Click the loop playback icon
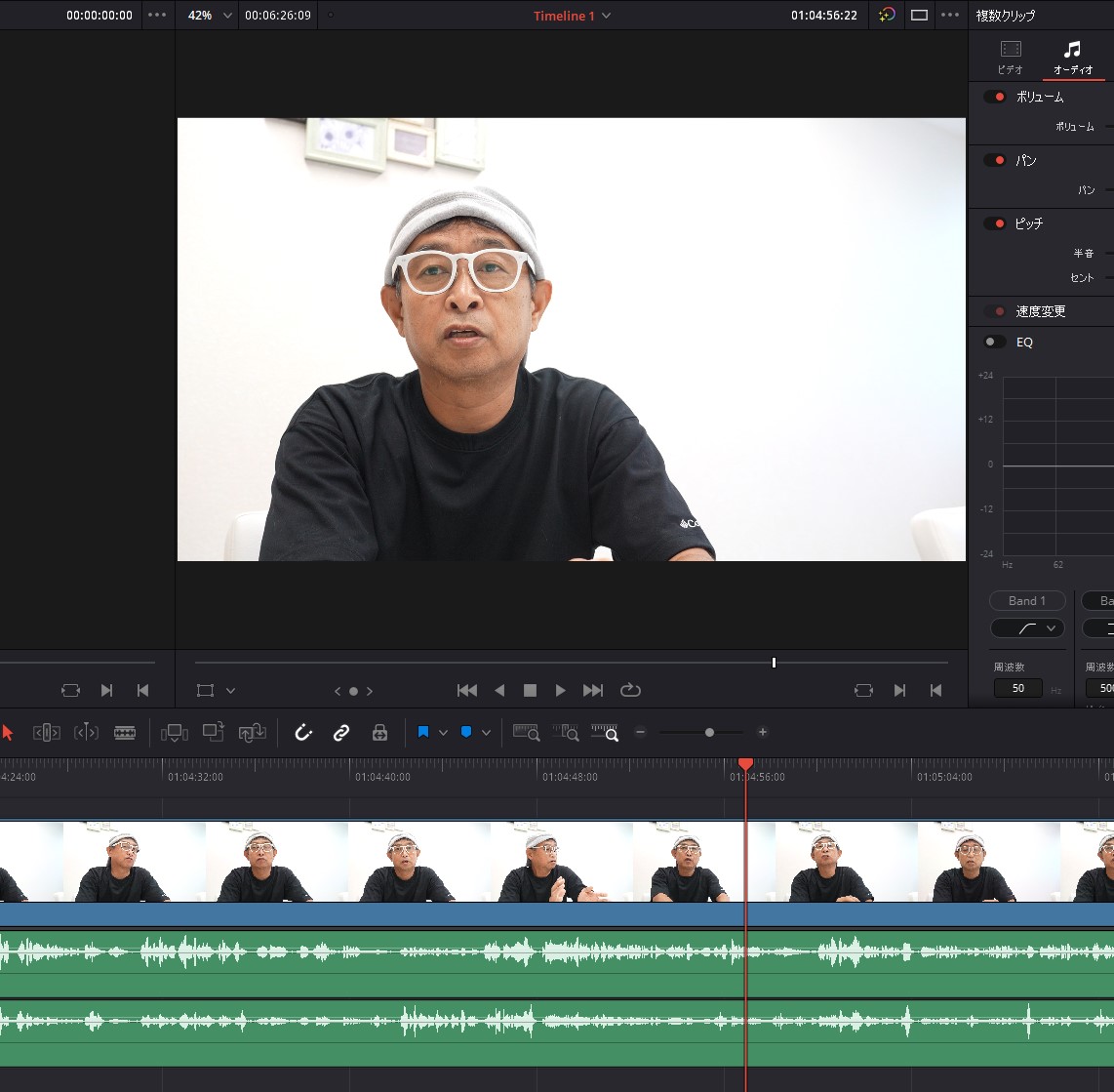1114x1092 pixels. point(630,690)
